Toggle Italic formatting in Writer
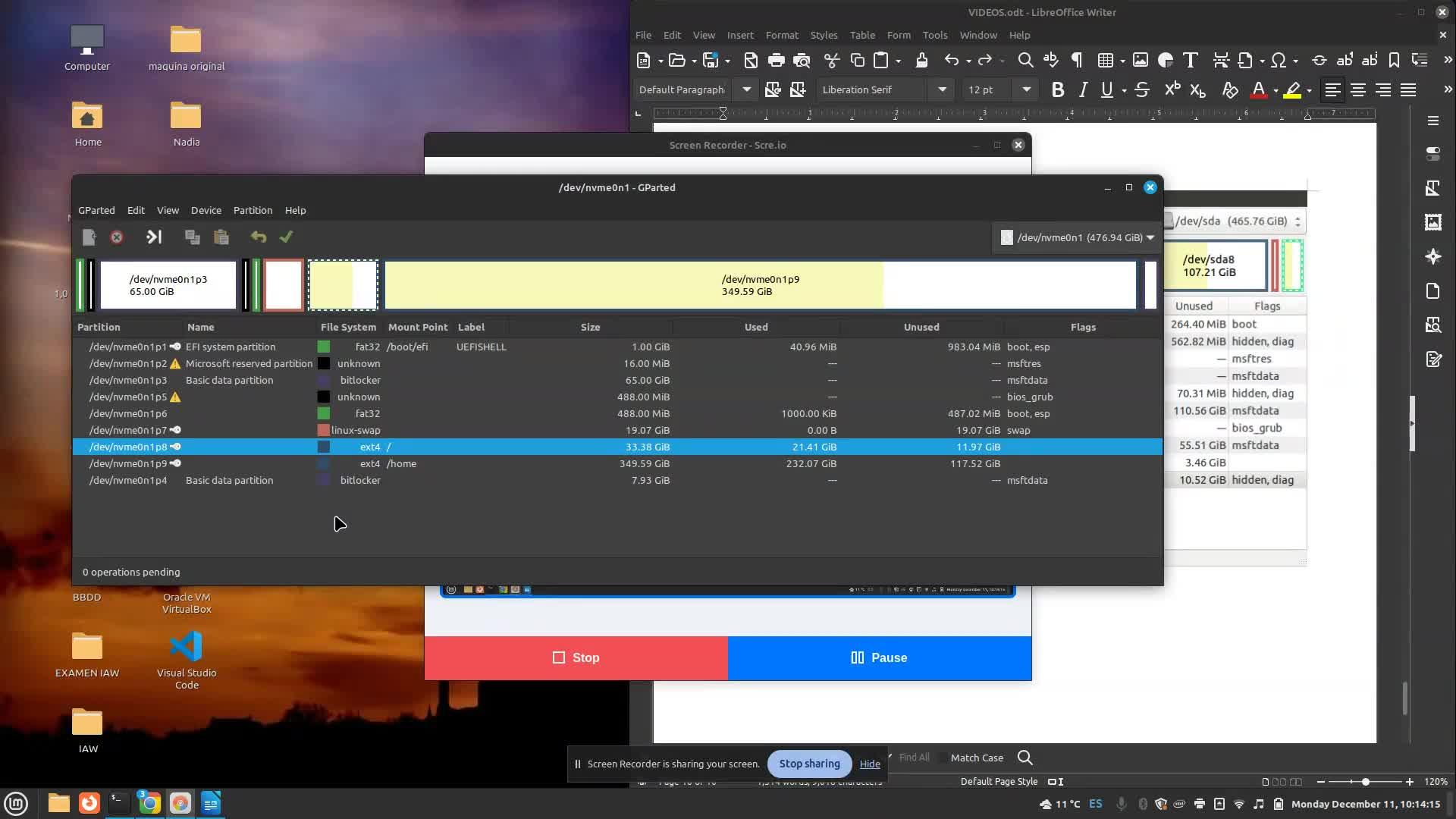 click(1083, 90)
